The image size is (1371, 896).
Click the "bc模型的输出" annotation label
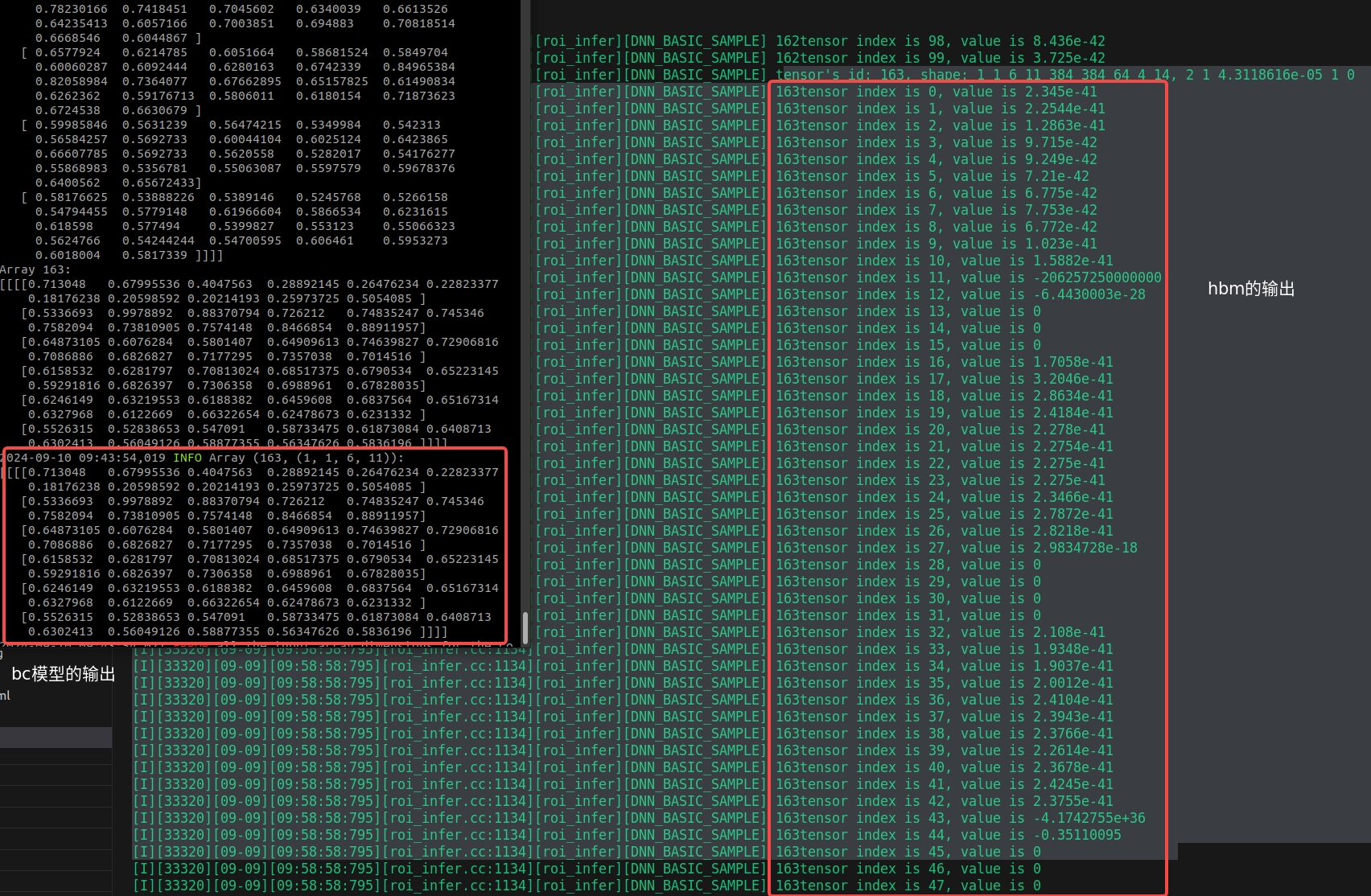pos(64,674)
